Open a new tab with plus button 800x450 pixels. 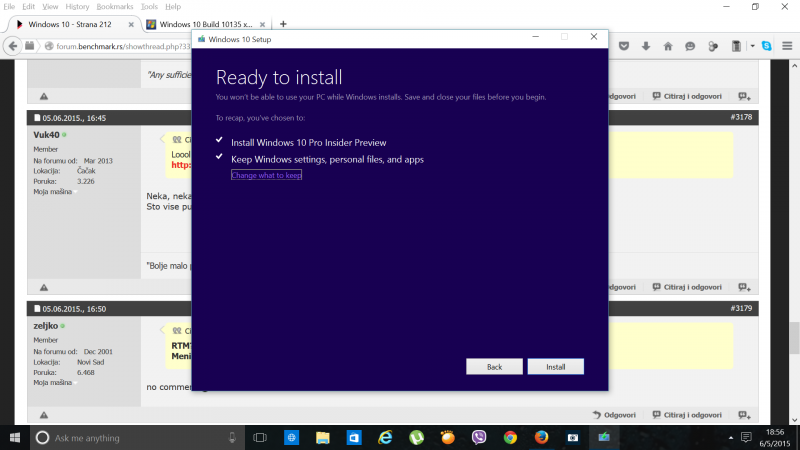pyautogui.click(x=283, y=24)
